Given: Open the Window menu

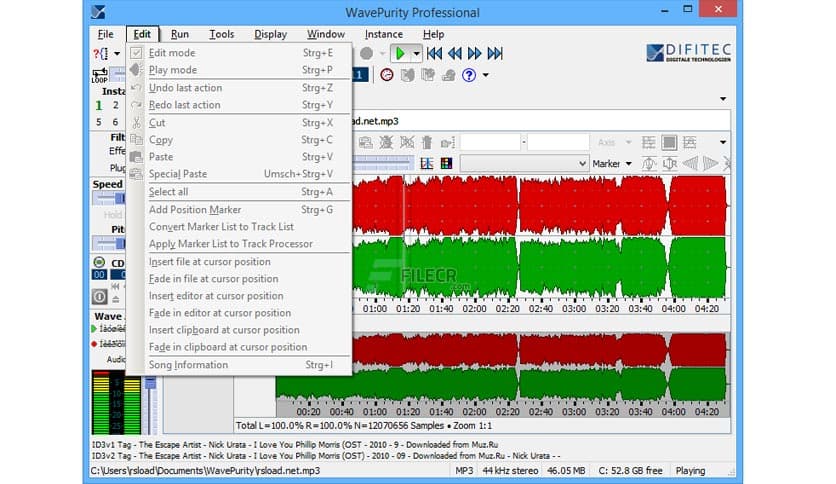Looking at the screenshot, I should point(326,34).
